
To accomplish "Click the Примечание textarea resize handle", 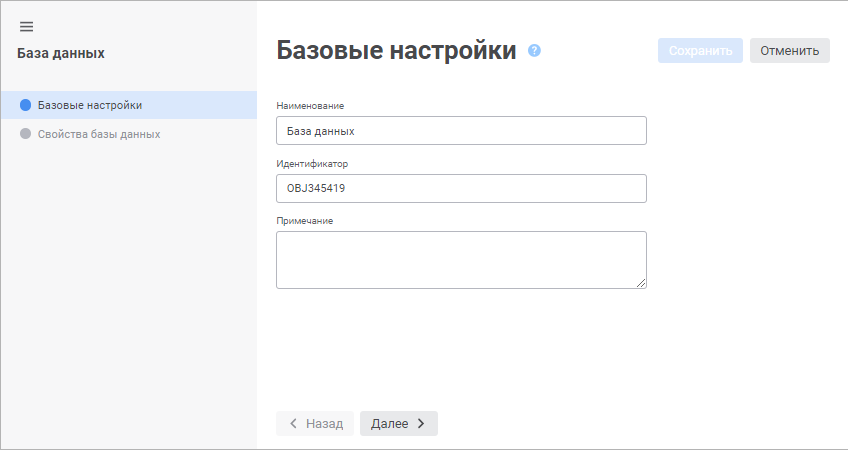I will 641,283.
